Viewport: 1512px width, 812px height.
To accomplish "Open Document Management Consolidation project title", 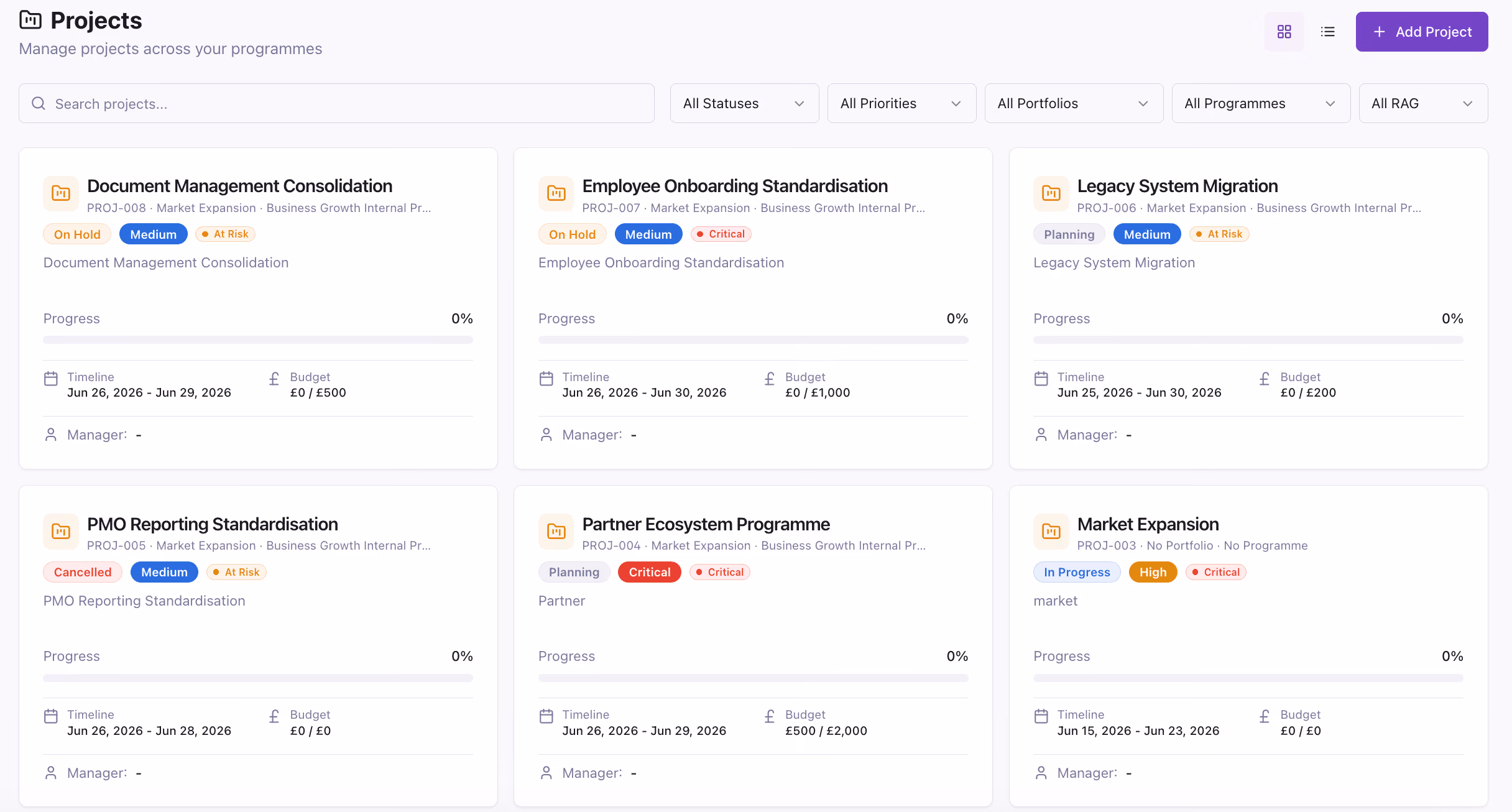I will point(239,186).
